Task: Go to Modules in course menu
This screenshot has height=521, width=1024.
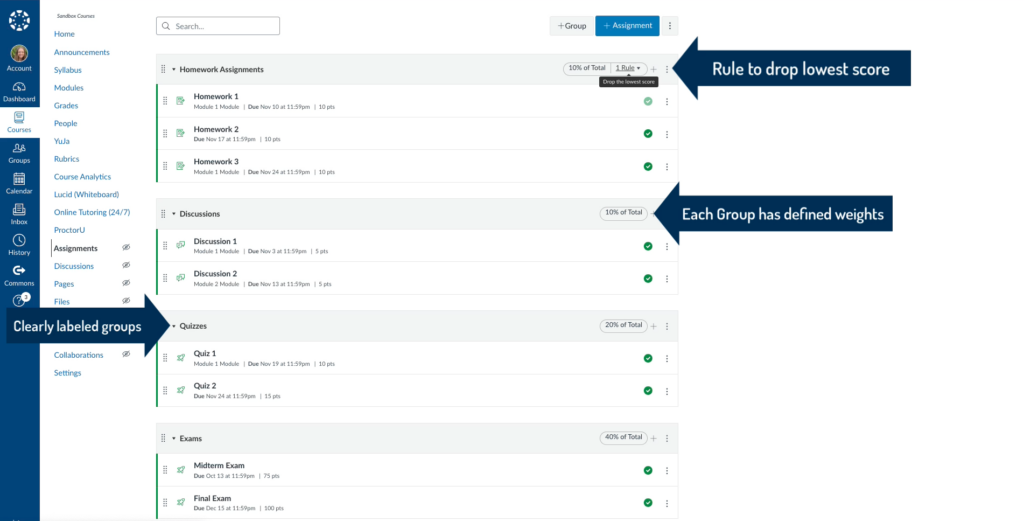Action: point(69,88)
